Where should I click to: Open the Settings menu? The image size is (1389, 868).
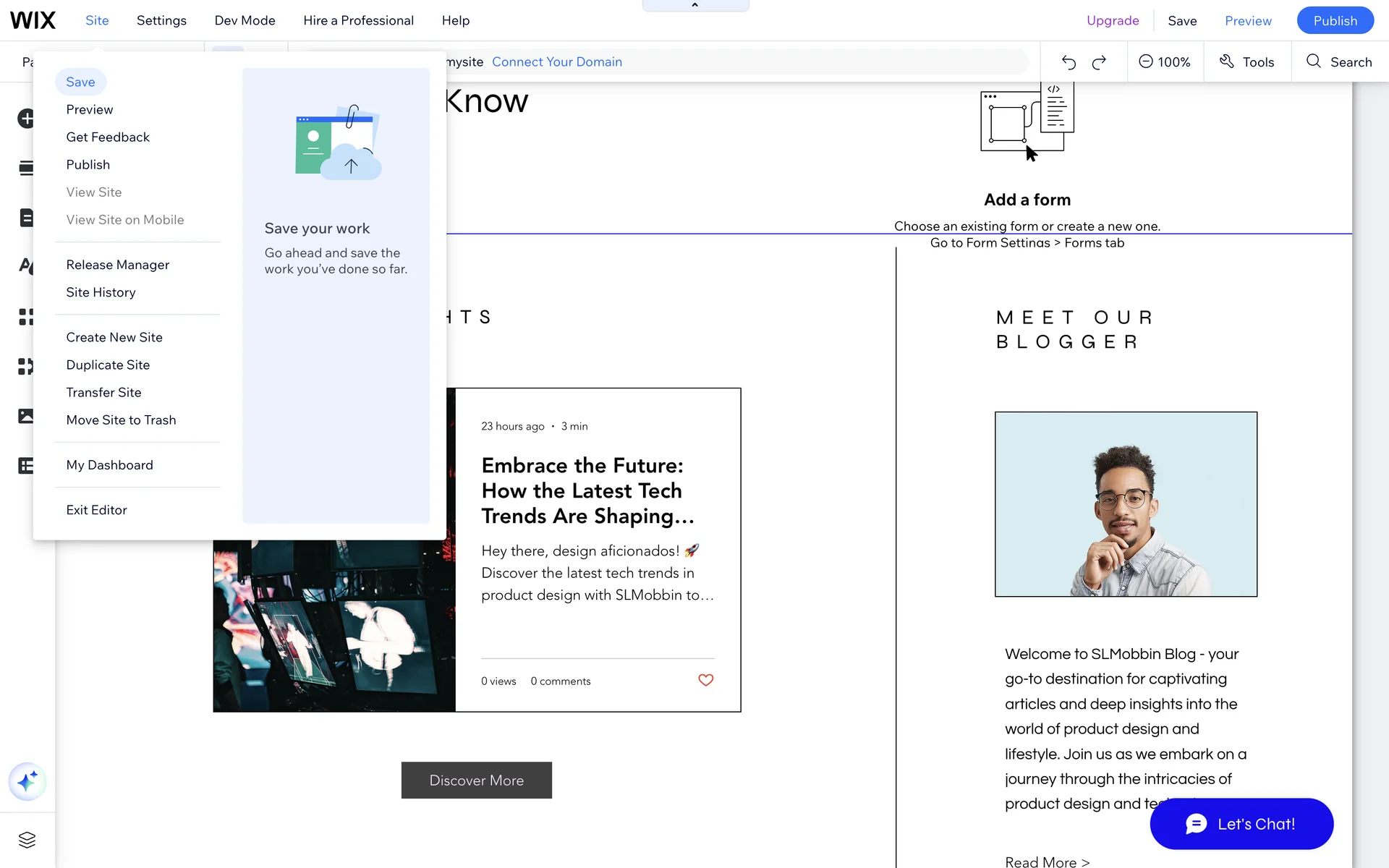point(161,20)
